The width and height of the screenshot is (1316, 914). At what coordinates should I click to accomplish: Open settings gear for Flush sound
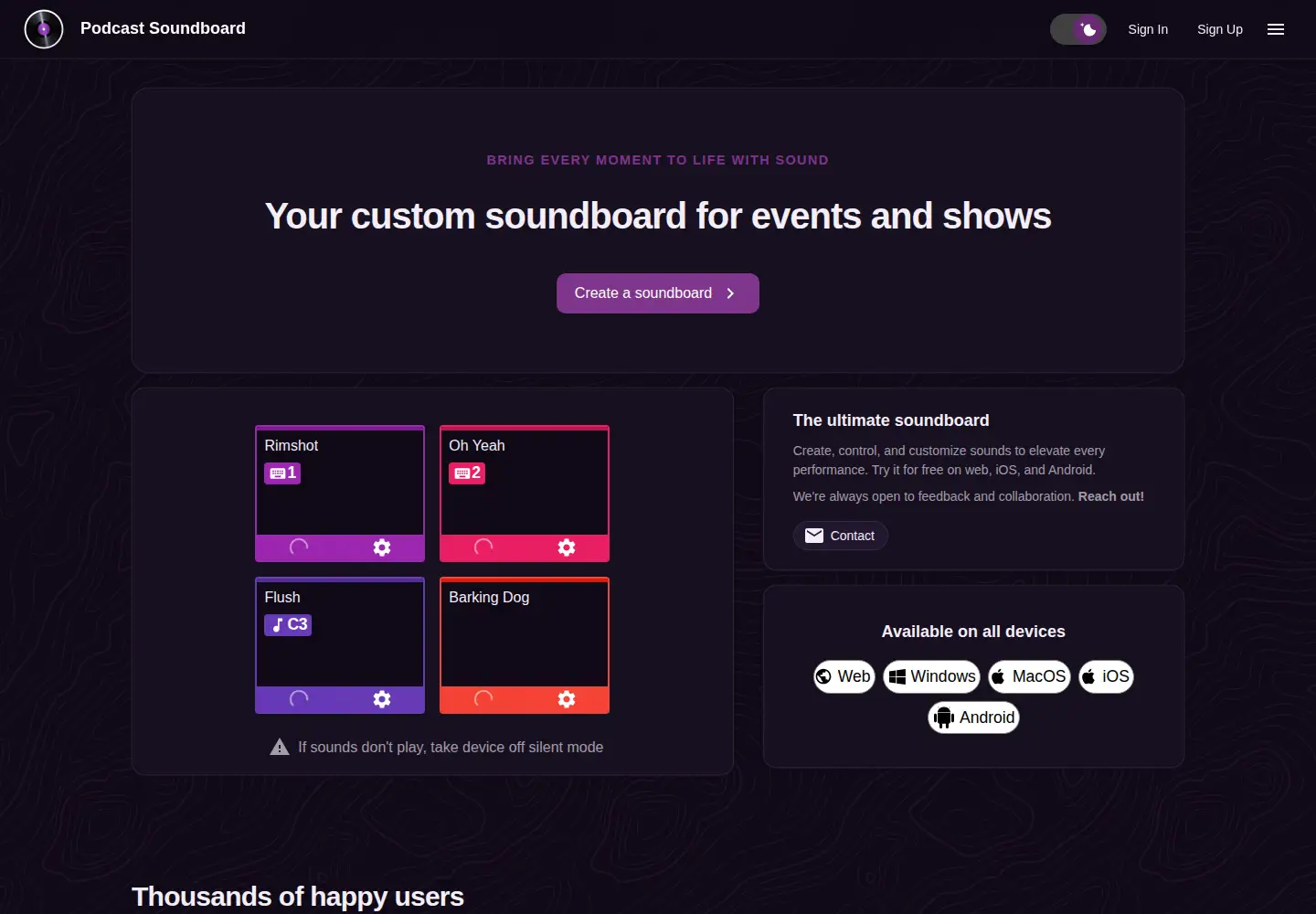point(382,699)
